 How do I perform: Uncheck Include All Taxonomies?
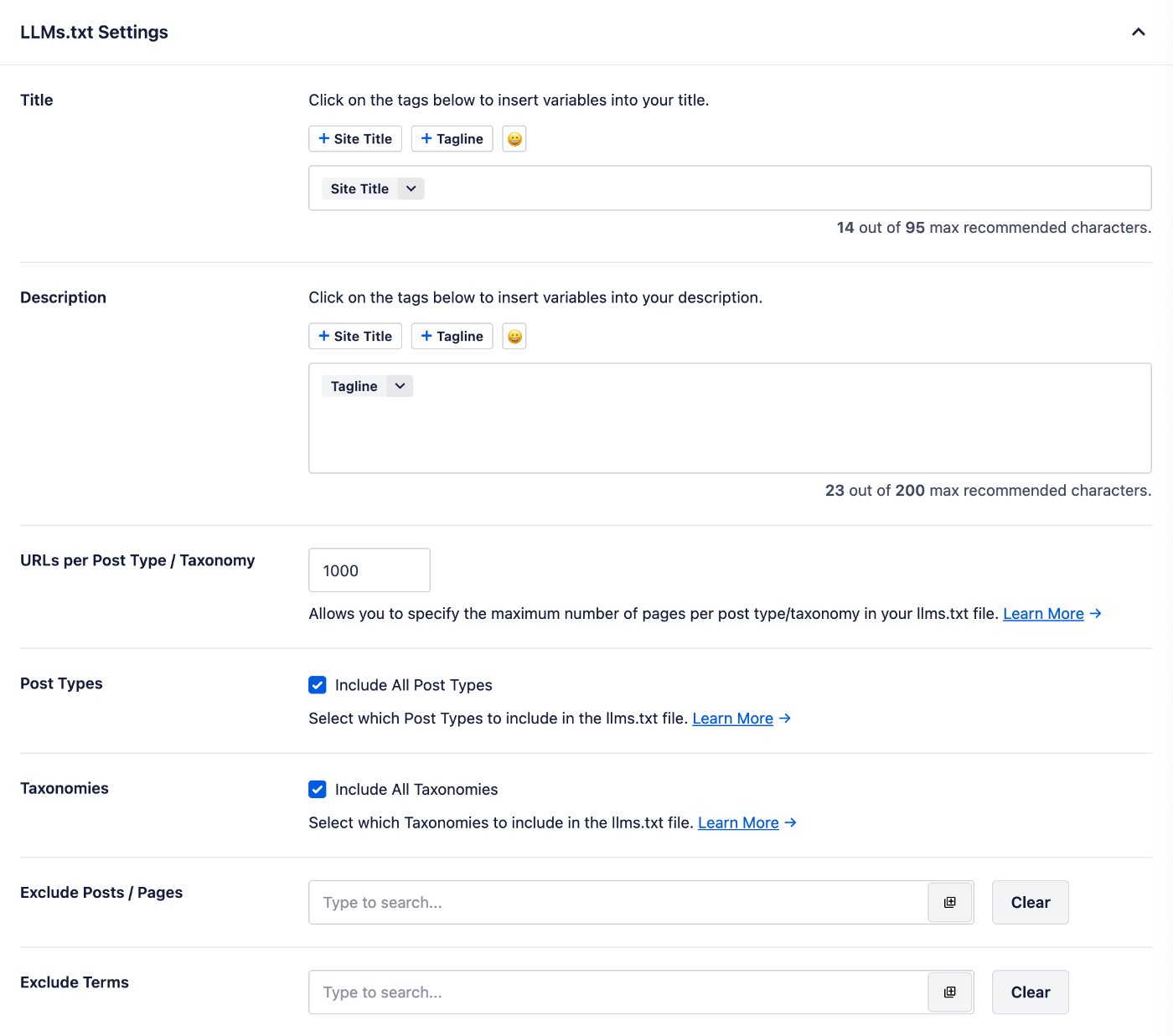[318, 790]
